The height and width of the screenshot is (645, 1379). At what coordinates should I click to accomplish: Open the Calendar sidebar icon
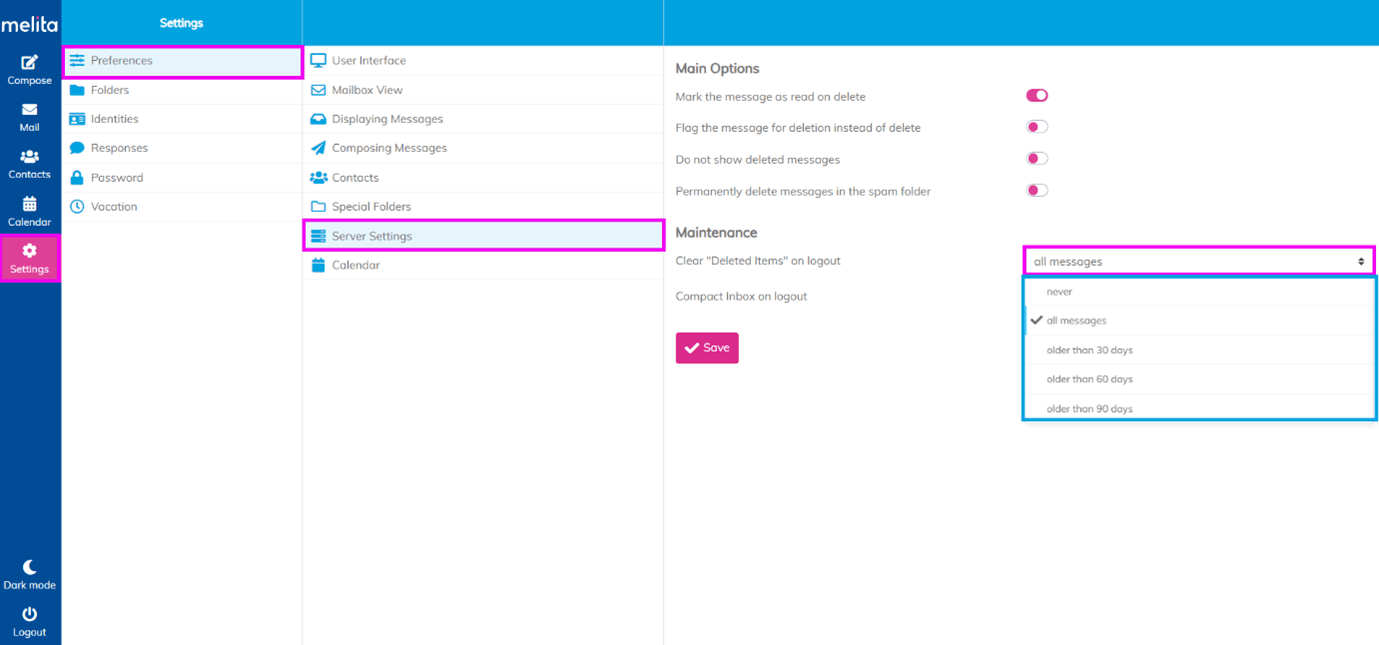pos(29,211)
